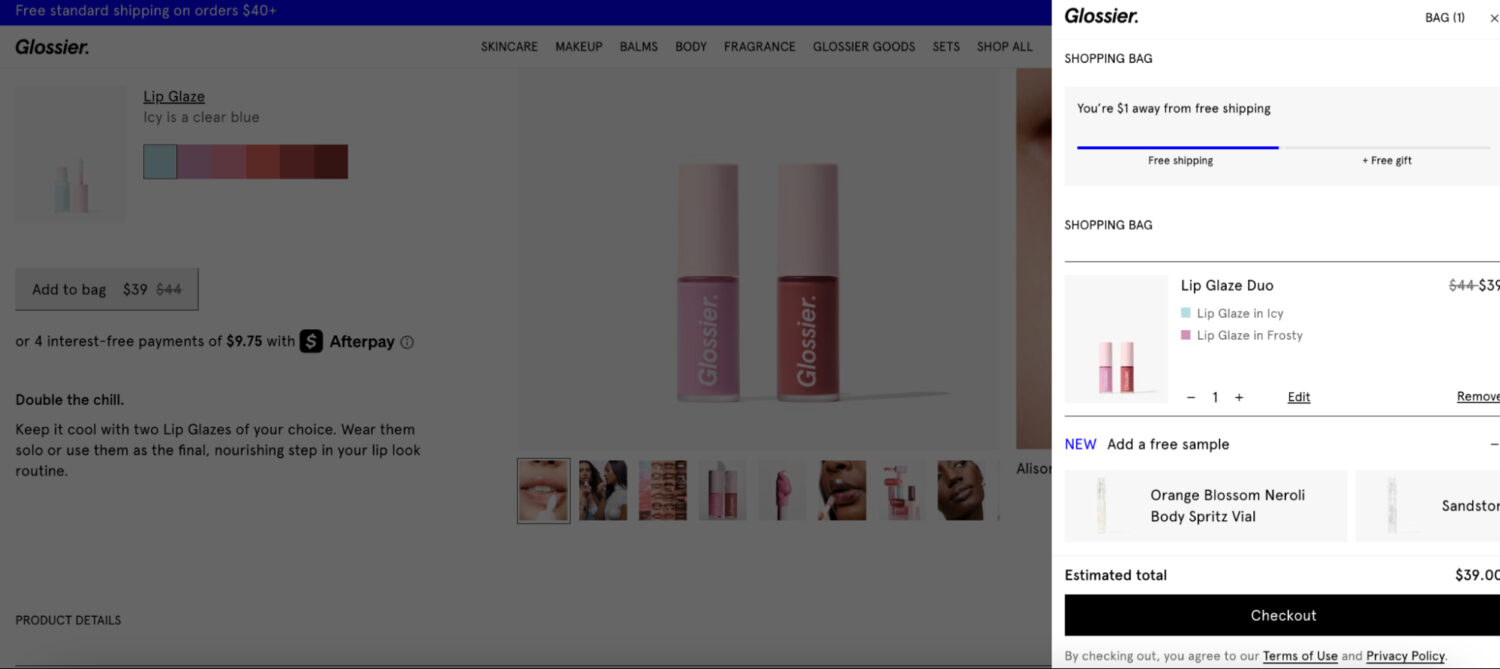The height and width of the screenshot is (669, 1500).
Task: Decrease Lip Glaze Duo quantity with minus
Action: coord(1191,397)
